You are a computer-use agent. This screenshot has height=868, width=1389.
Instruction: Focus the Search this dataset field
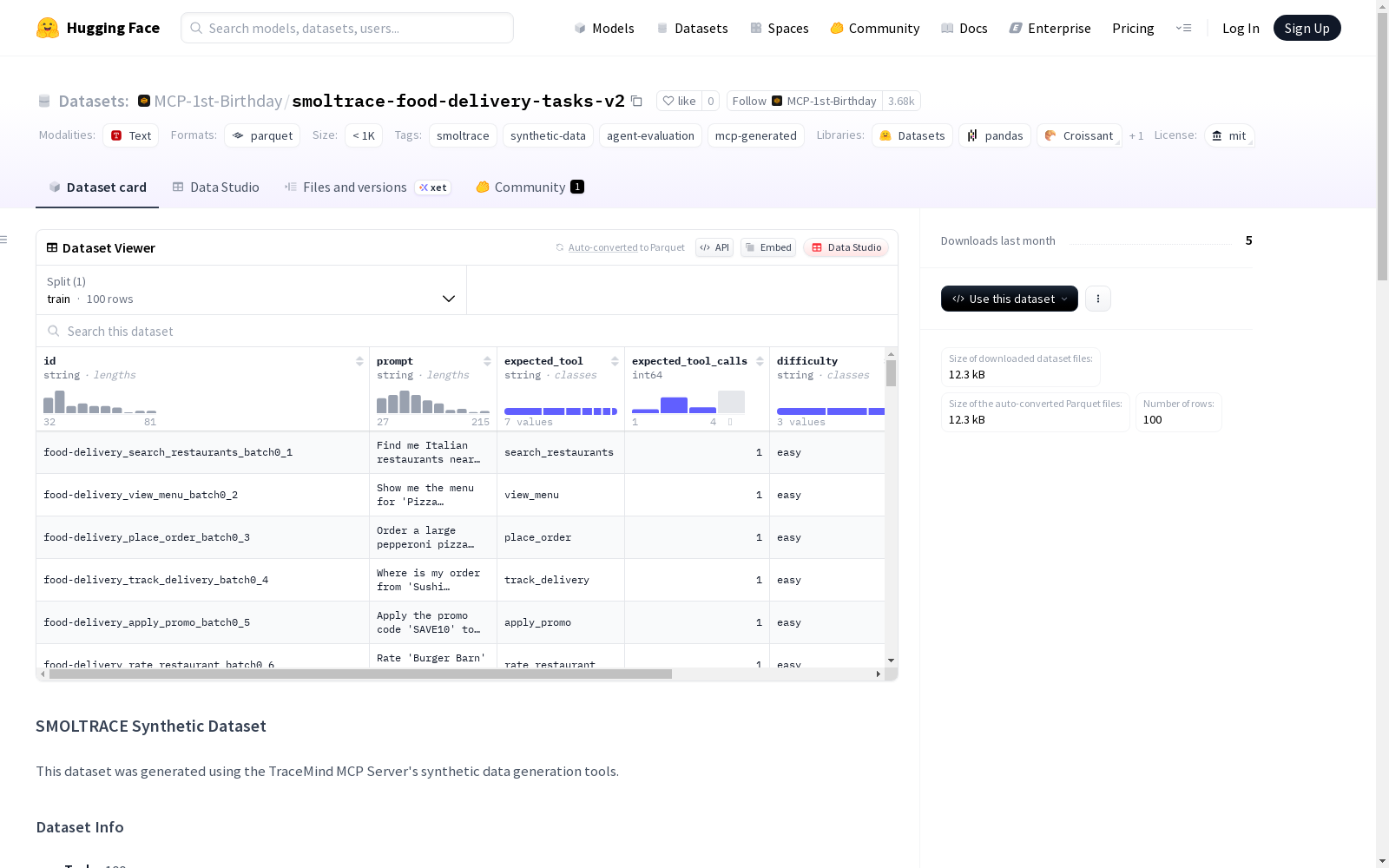(467, 332)
